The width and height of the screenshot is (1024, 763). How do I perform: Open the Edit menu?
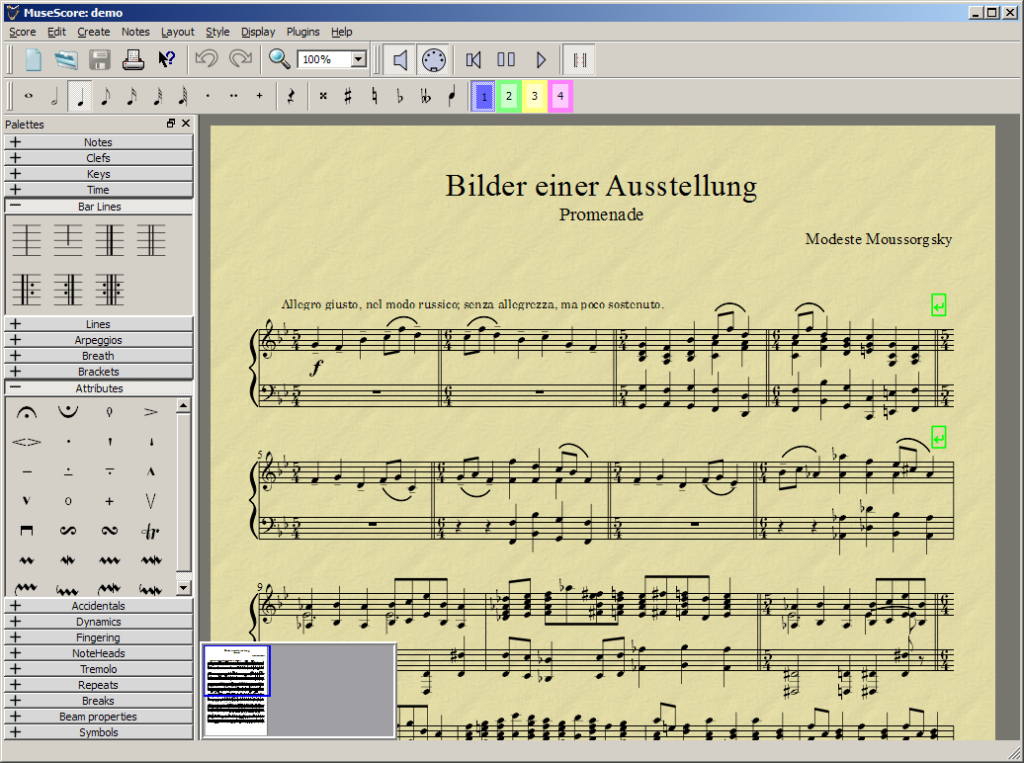point(57,31)
